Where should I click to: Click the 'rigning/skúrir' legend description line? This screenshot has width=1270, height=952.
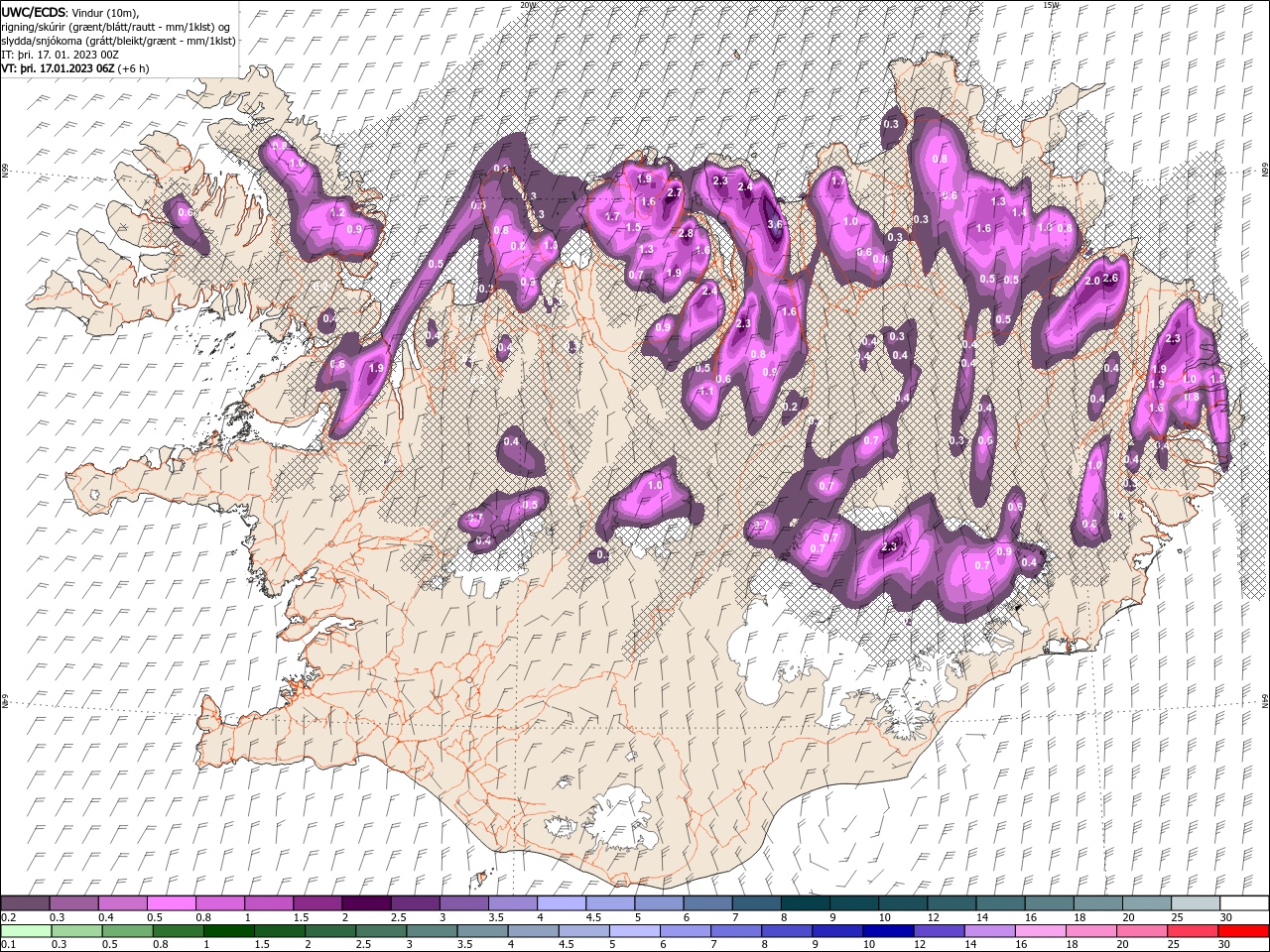pos(116,27)
